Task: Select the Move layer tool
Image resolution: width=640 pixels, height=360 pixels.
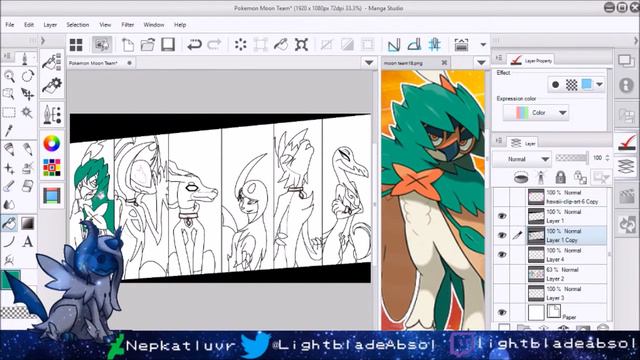Action: pyautogui.click(x=27, y=94)
